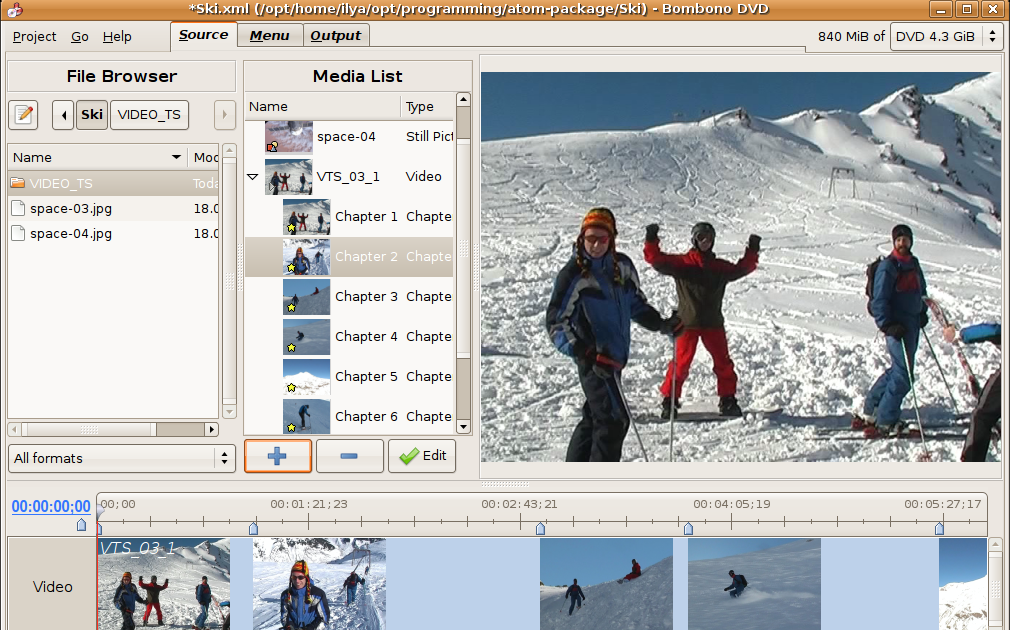Open the All formats filter dropdown
This screenshot has width=1010, height=630.
122,458
